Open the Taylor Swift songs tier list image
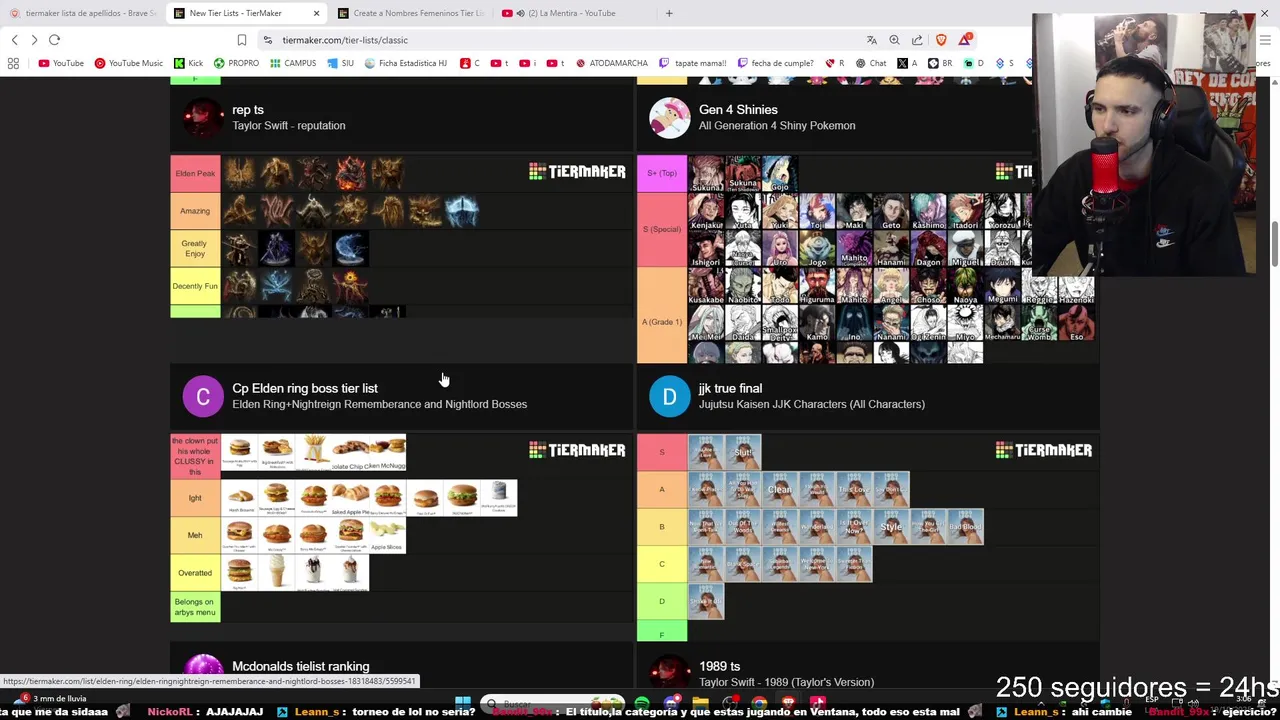Image resolution: width=1280 pixels, height=720 pixels. 868,537
